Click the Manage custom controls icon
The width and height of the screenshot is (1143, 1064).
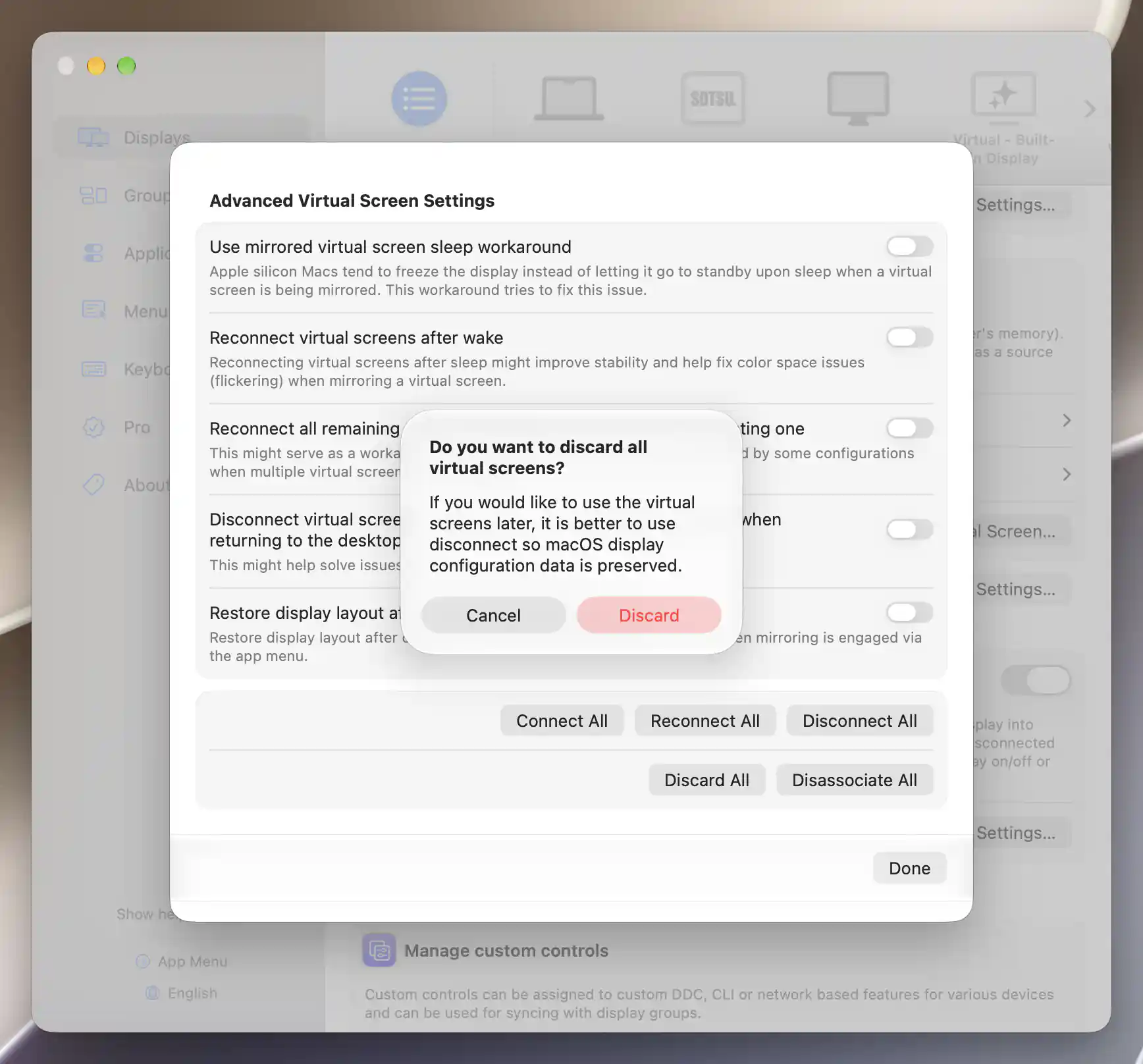[x=379, y=950]
